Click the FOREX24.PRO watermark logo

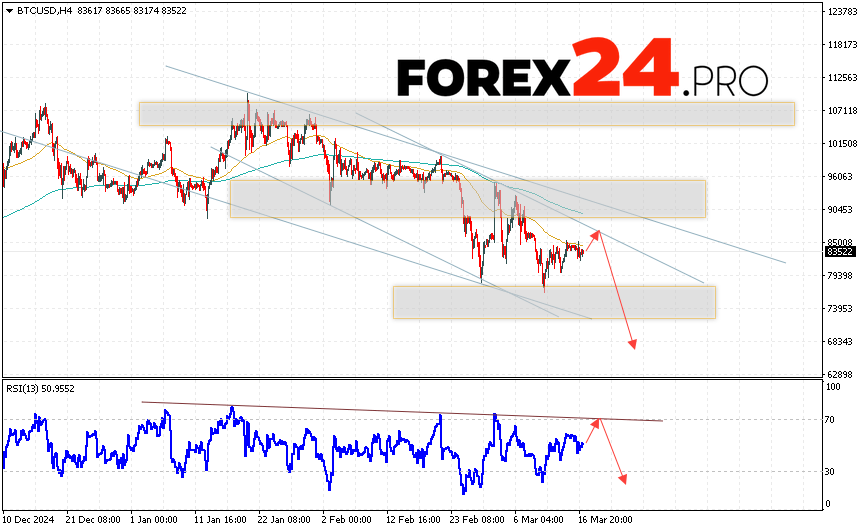(582, 70)
